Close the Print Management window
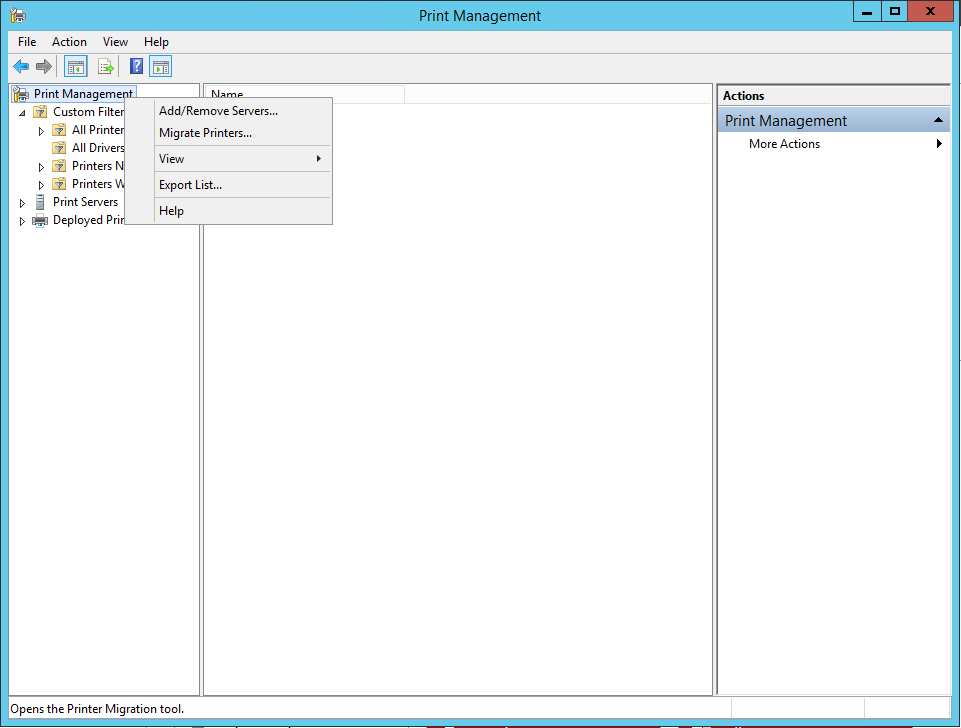The image size is (961, 728). tap(930, 12)
